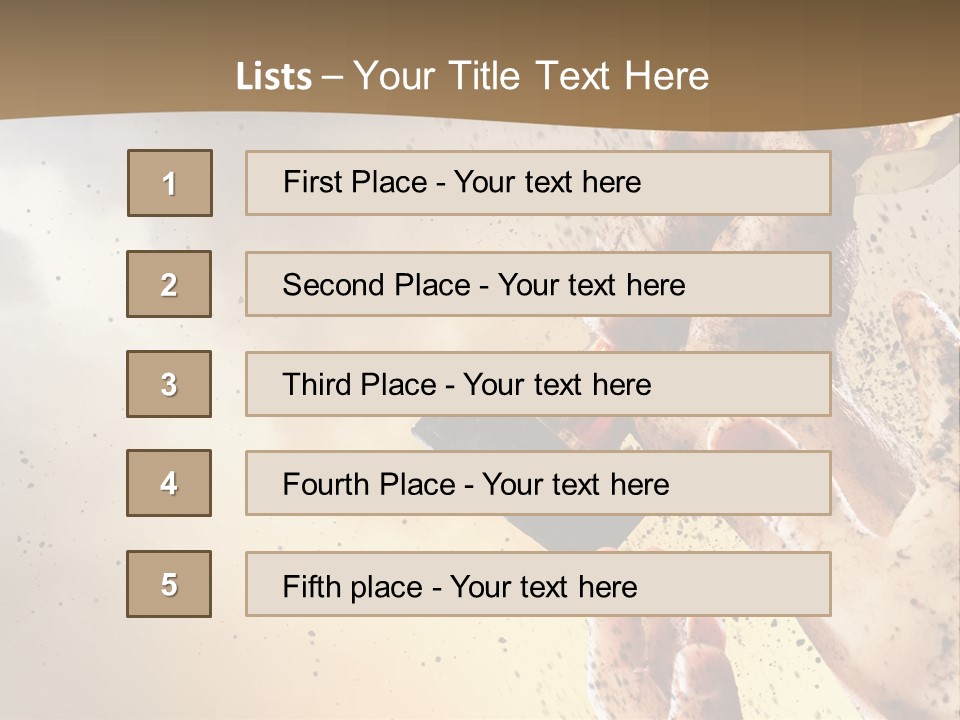Screen dimensions: 960x720
Task: Click the number 5 box
Action: [x=169, y=584]
